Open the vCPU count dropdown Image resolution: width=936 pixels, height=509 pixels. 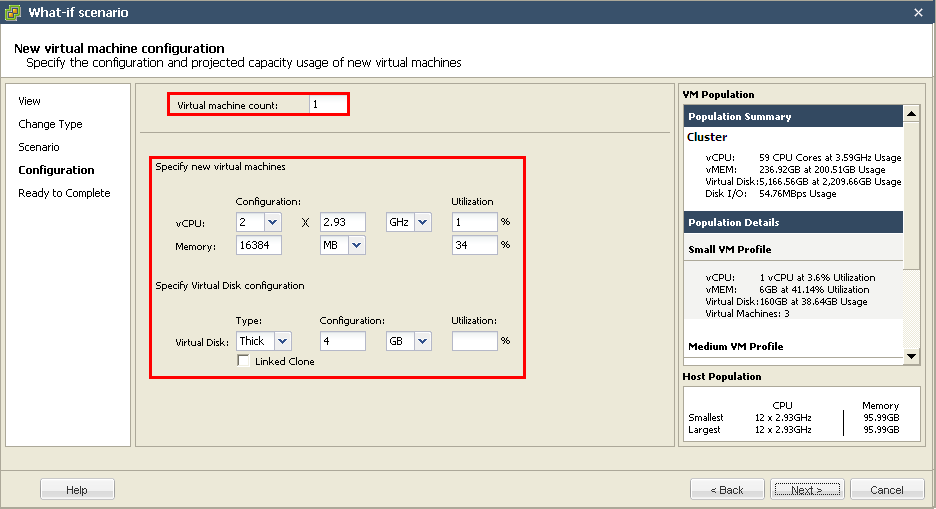(273, 222)
